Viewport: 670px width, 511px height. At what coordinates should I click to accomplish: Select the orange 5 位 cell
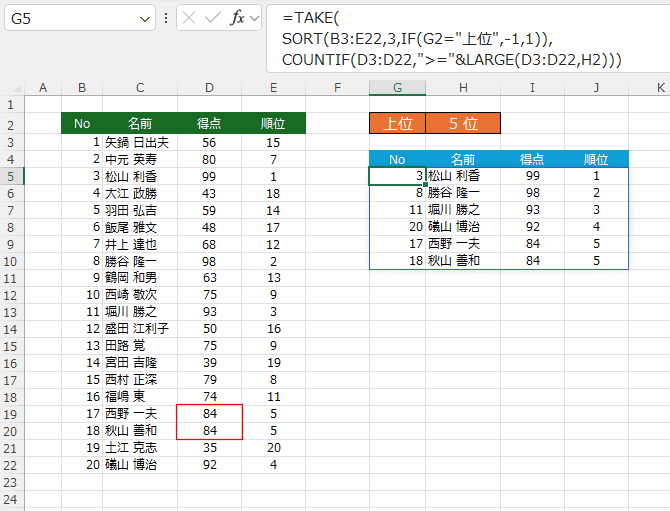point(462,124)
